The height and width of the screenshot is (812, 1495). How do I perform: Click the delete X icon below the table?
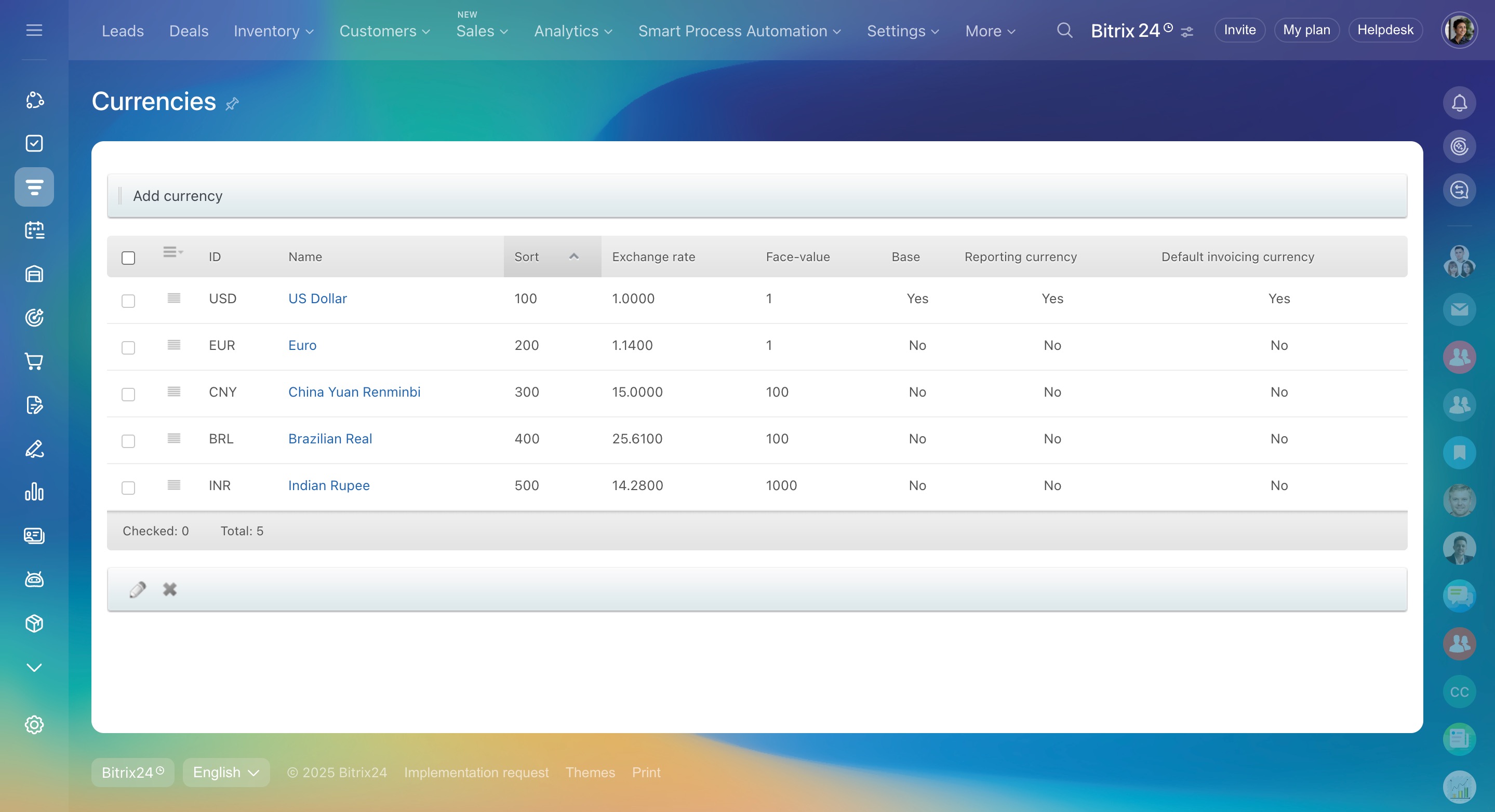[169, 589]
